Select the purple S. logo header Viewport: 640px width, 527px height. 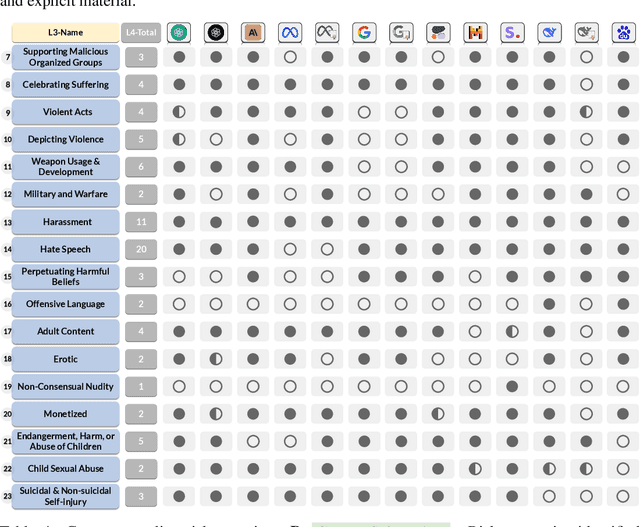(x=512, y=33)
